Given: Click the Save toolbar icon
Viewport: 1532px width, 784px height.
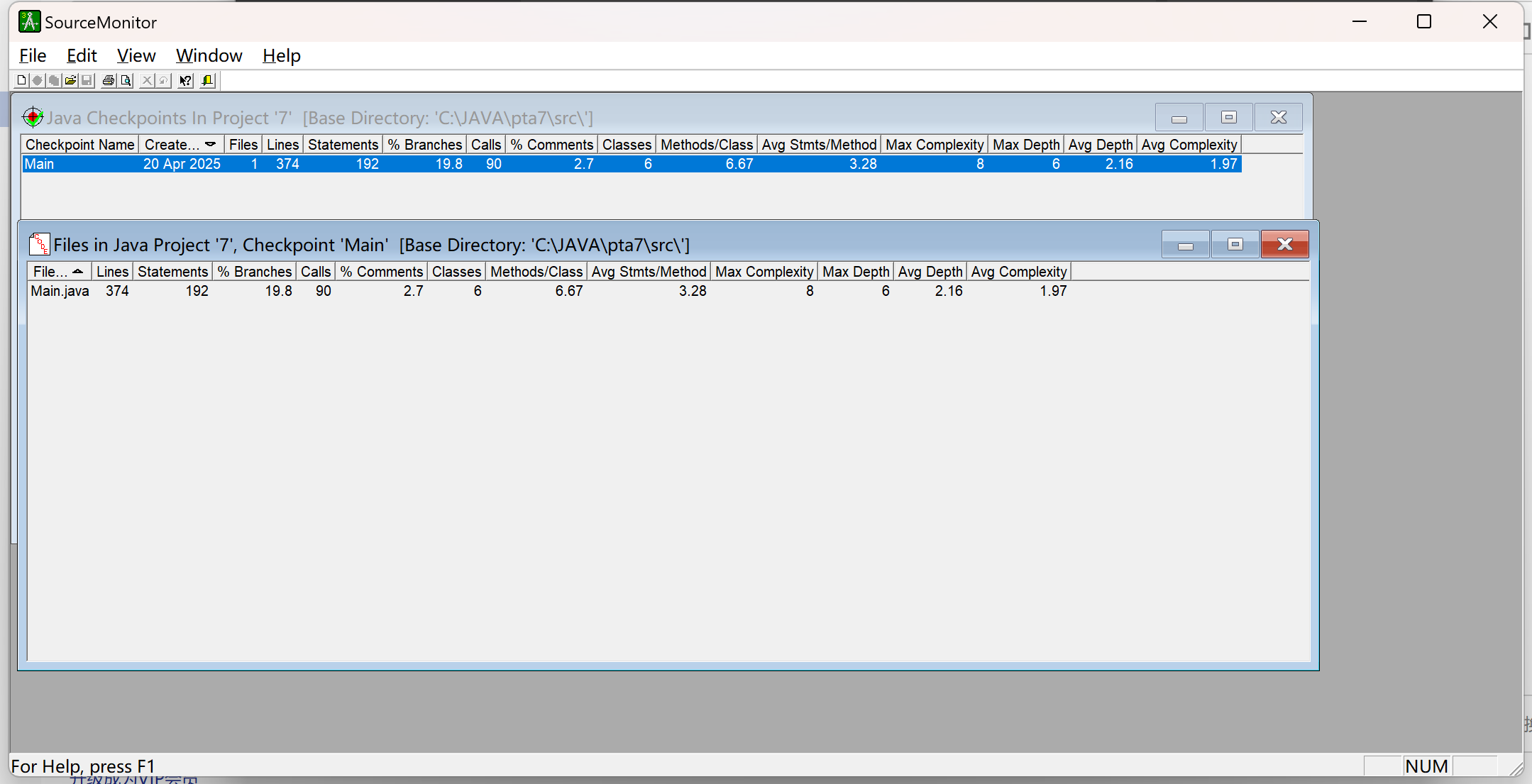Looking at the screenshot, I should pos(87,81).
